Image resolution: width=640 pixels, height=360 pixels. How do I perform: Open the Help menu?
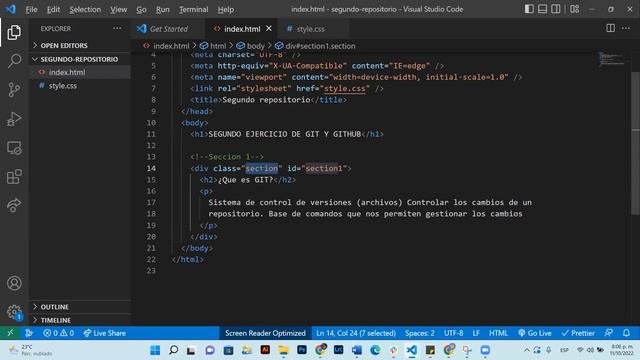click(x=226, y=9)
